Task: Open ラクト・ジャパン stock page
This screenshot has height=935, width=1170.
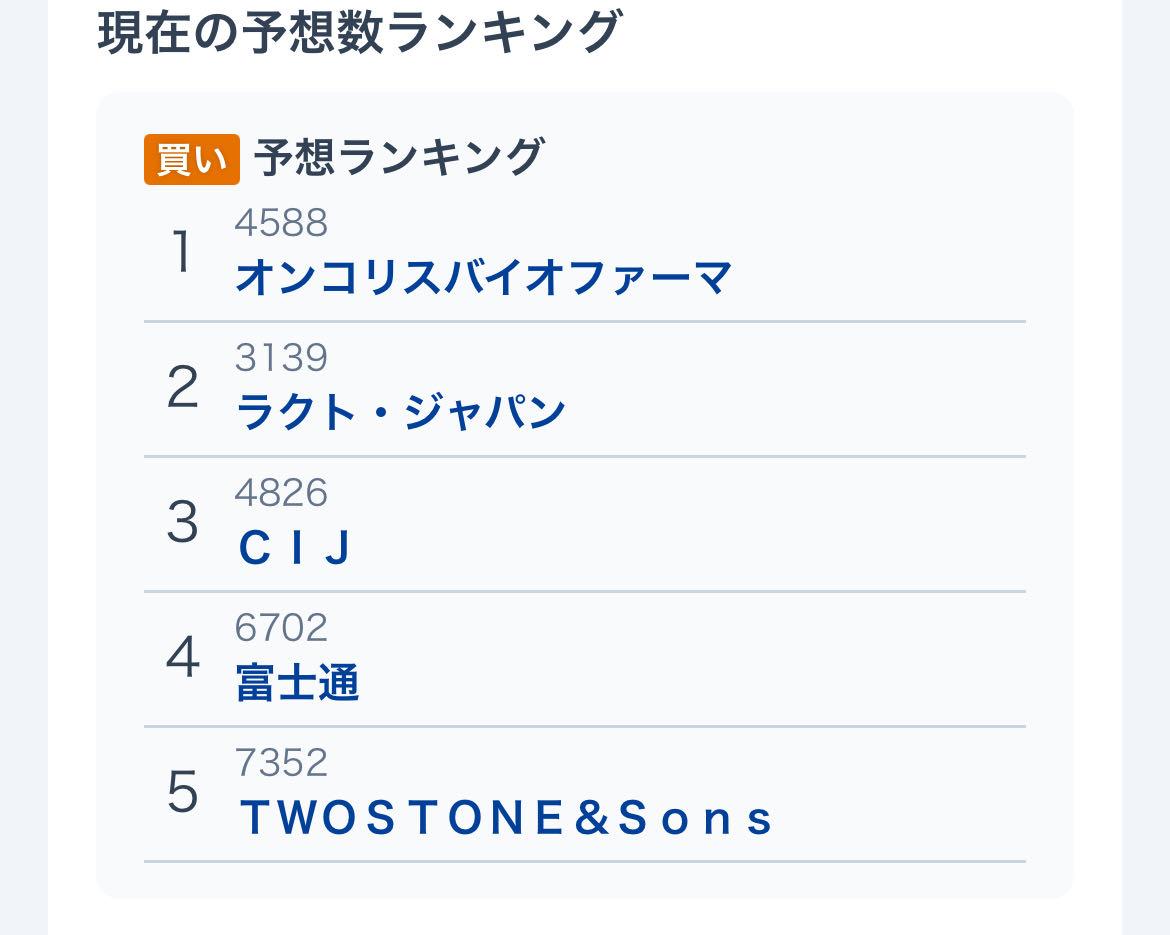Action: coord(400,412)
